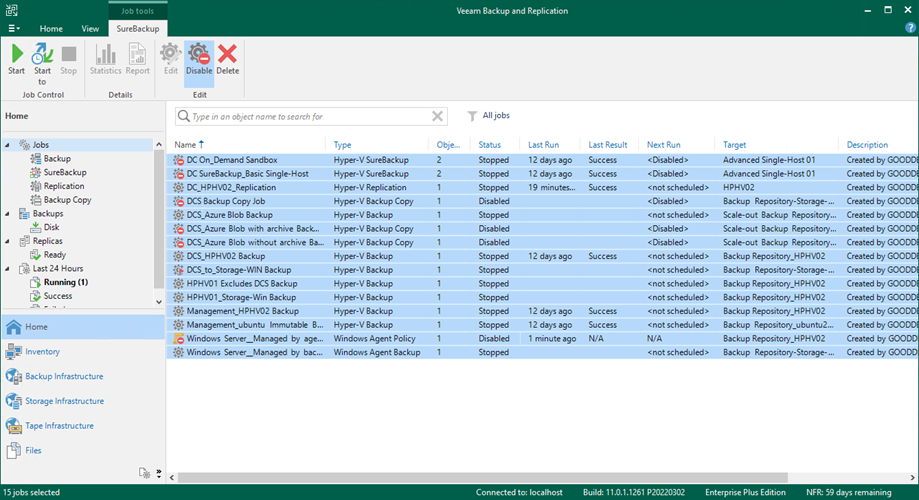Select Management_ubuntu Immutable job row
The image size is (919, 500).
542,325
